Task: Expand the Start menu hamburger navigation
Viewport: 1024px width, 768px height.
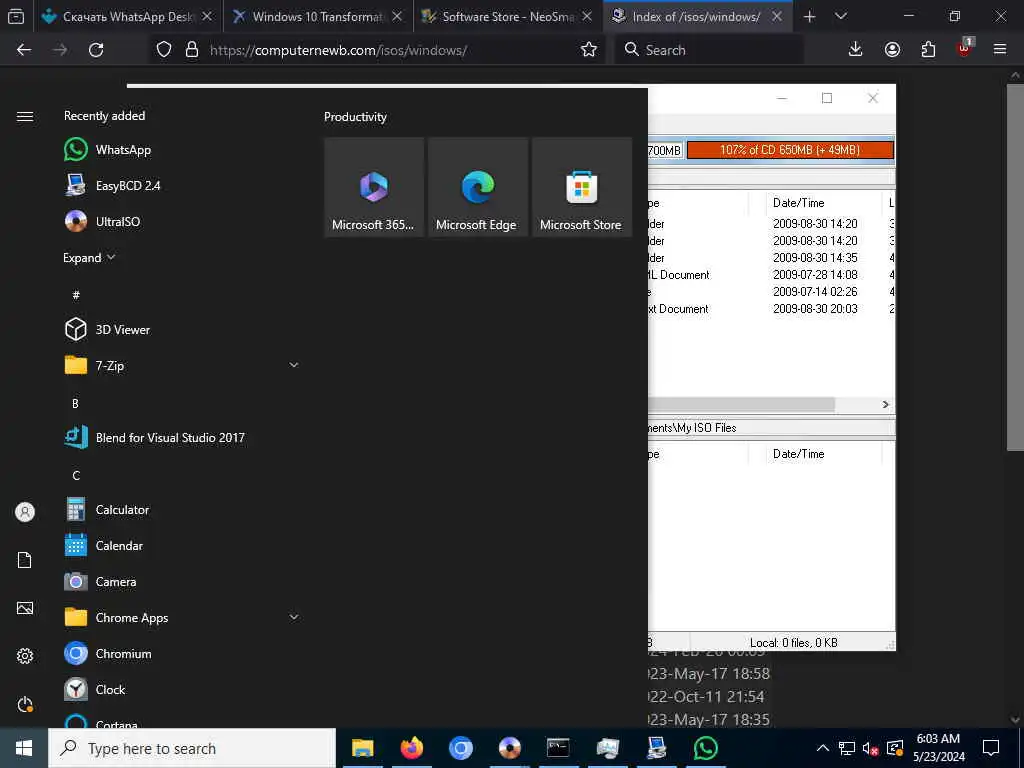Action: 25,116
